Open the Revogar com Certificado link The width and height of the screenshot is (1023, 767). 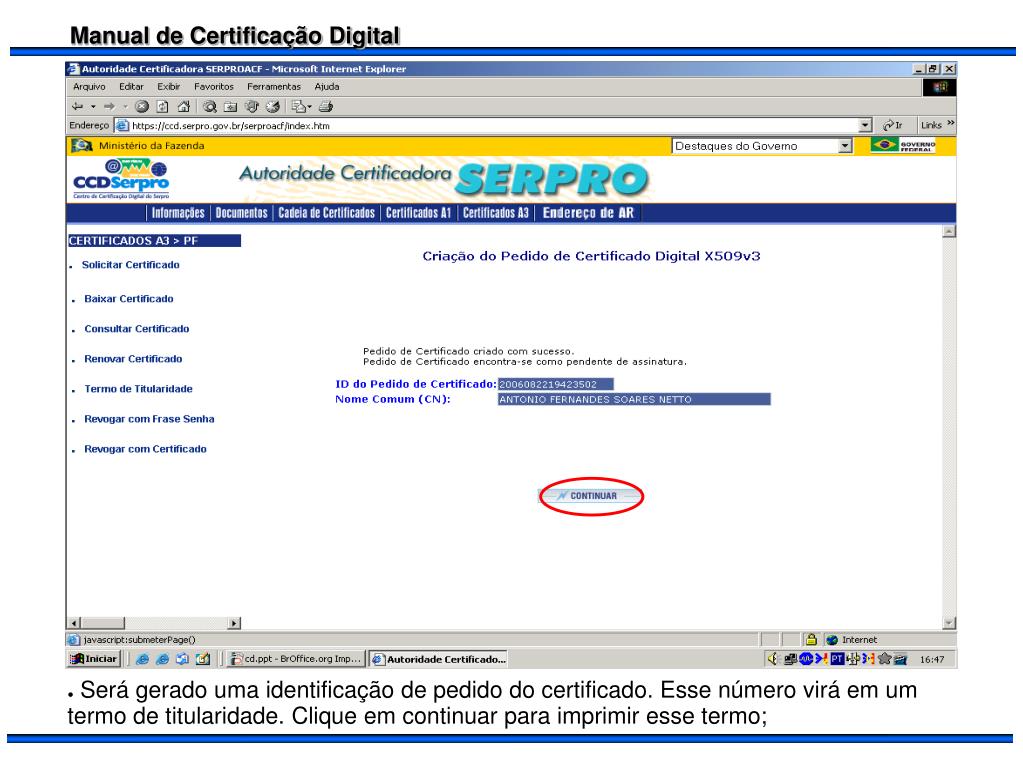pyautogui.click(x=145, y=449)
